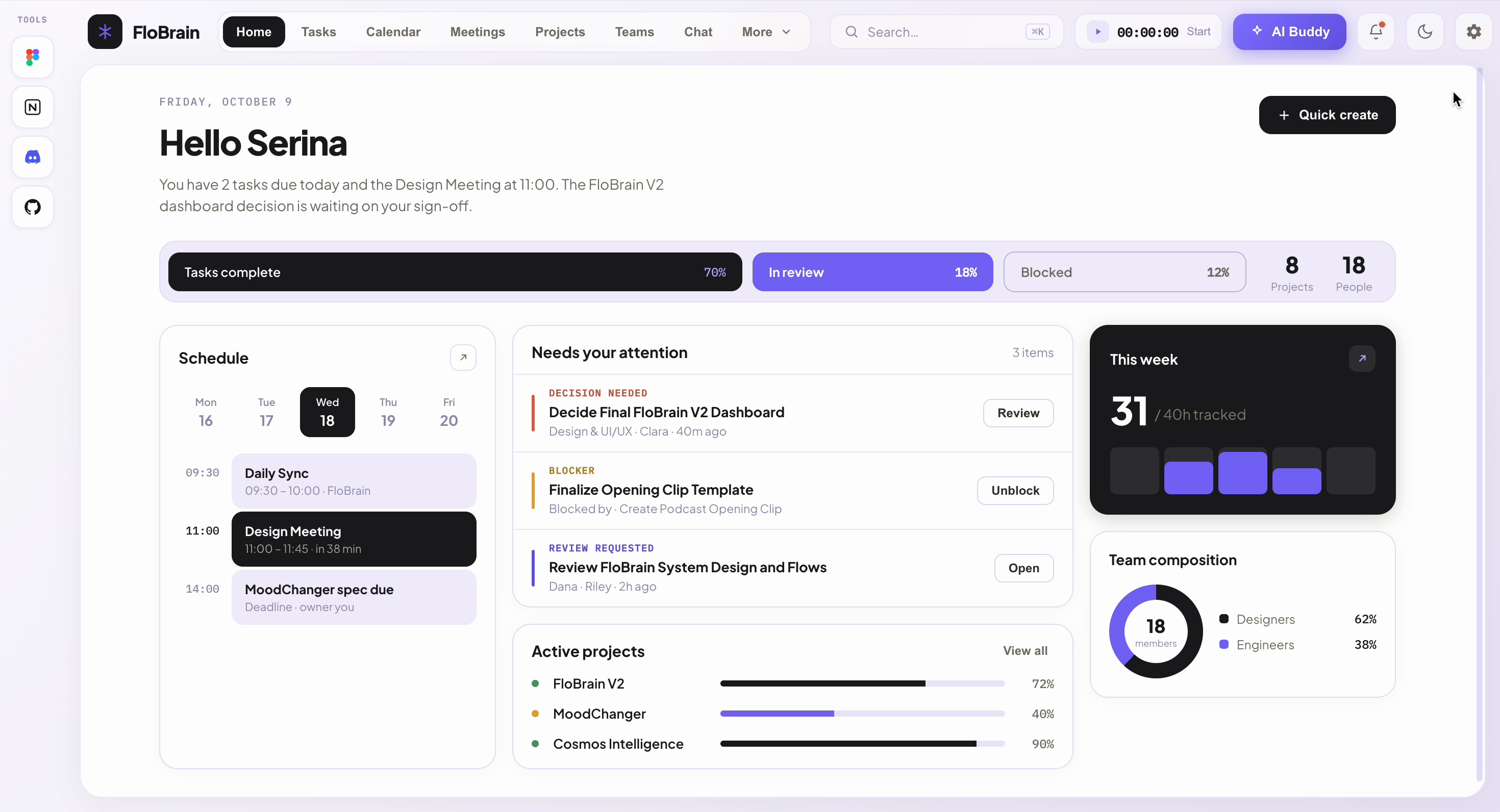Open the Figma tool shortcut
Image resolution: width=1500 pixels, height=812 pixels.
(x=33, y=57)
